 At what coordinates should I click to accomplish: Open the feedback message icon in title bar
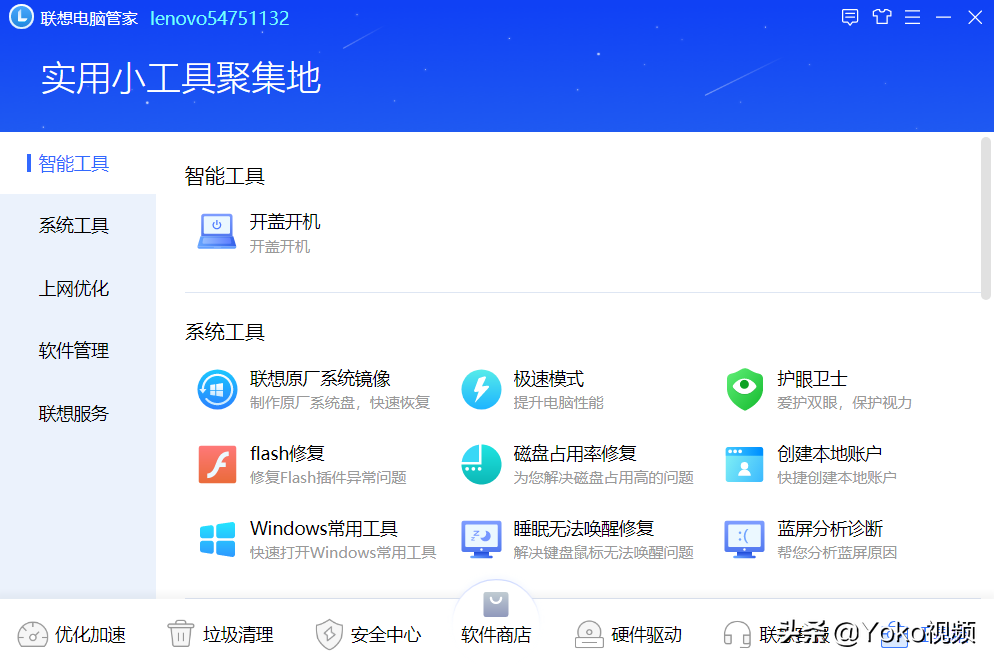(x=849, y=17)
